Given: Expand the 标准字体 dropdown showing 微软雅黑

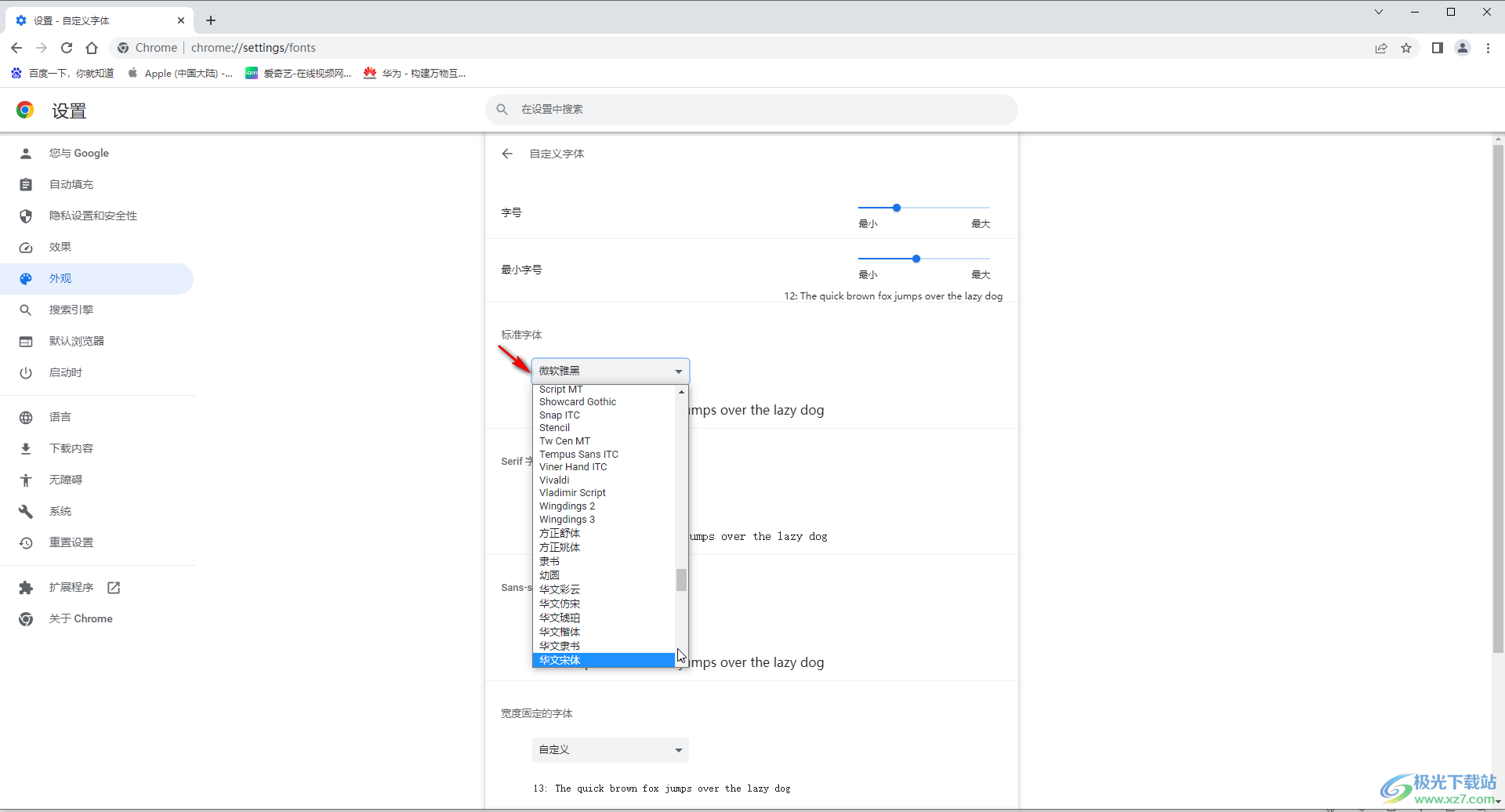Looking at the screenshot, I should tap(610, 371).
